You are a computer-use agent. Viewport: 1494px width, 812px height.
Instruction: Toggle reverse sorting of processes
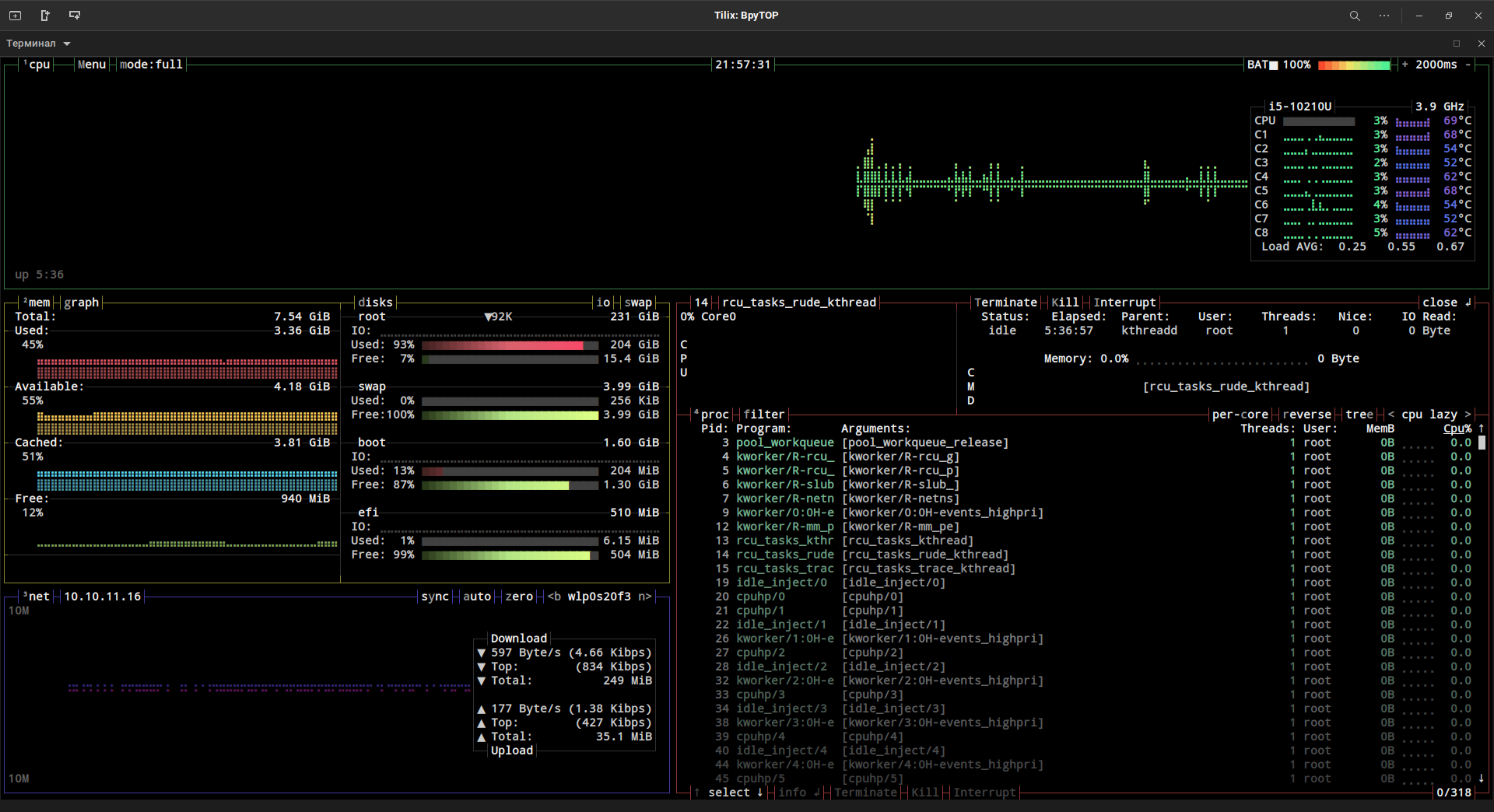(x=1306, y=415)
